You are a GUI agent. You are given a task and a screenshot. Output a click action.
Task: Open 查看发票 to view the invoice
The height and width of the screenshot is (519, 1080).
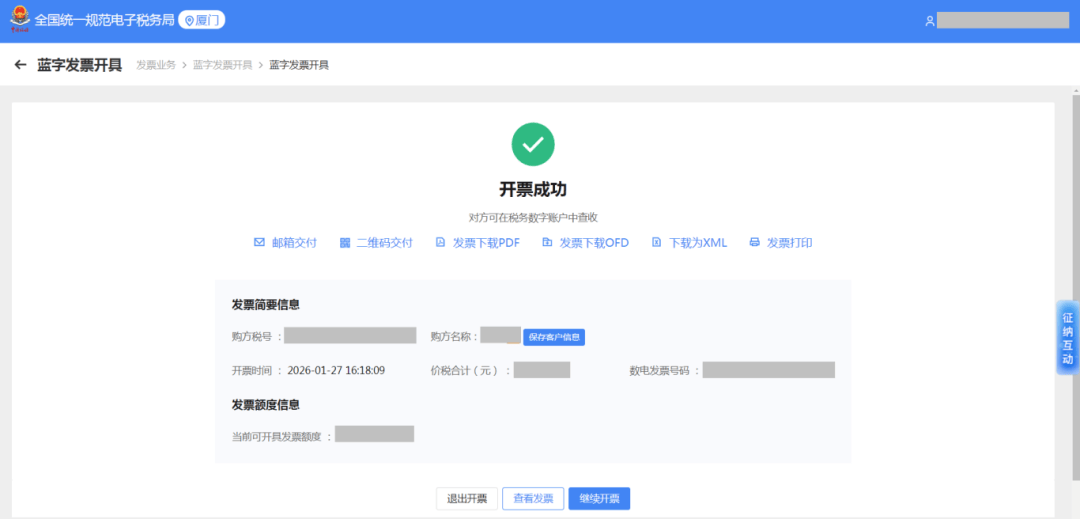click(x=533, y=499)
